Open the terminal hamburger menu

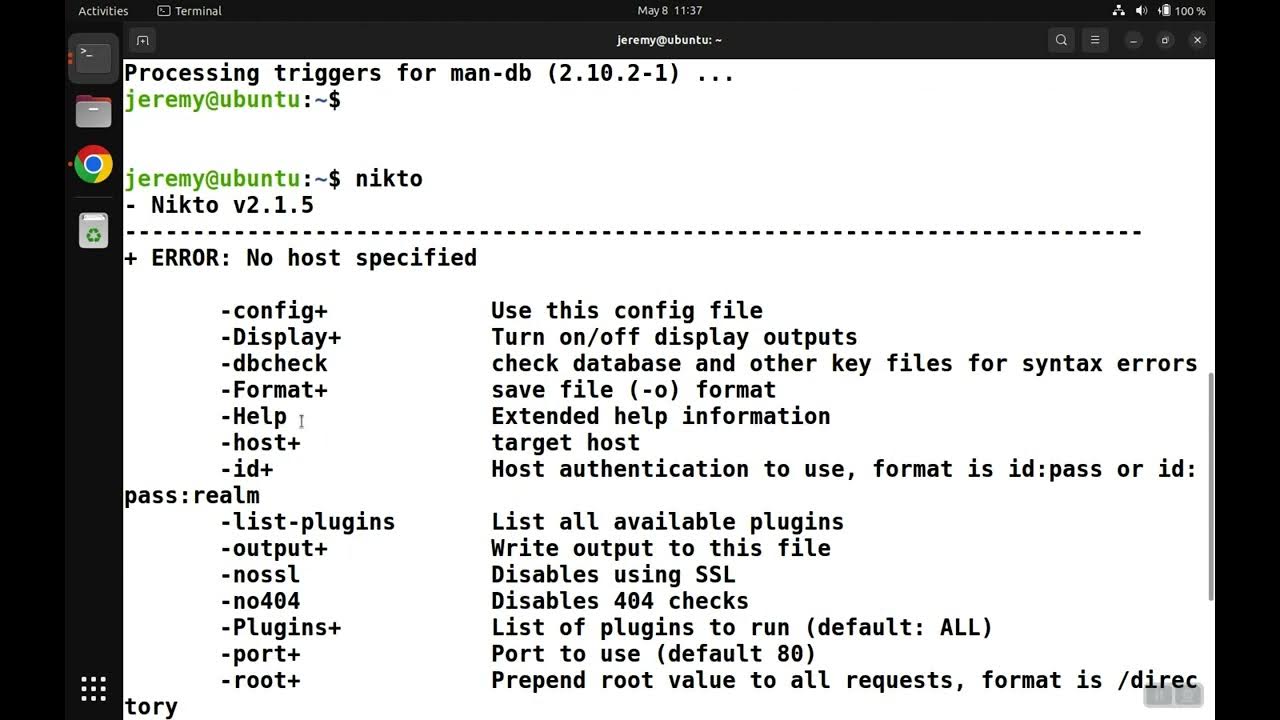(1095, 40)
